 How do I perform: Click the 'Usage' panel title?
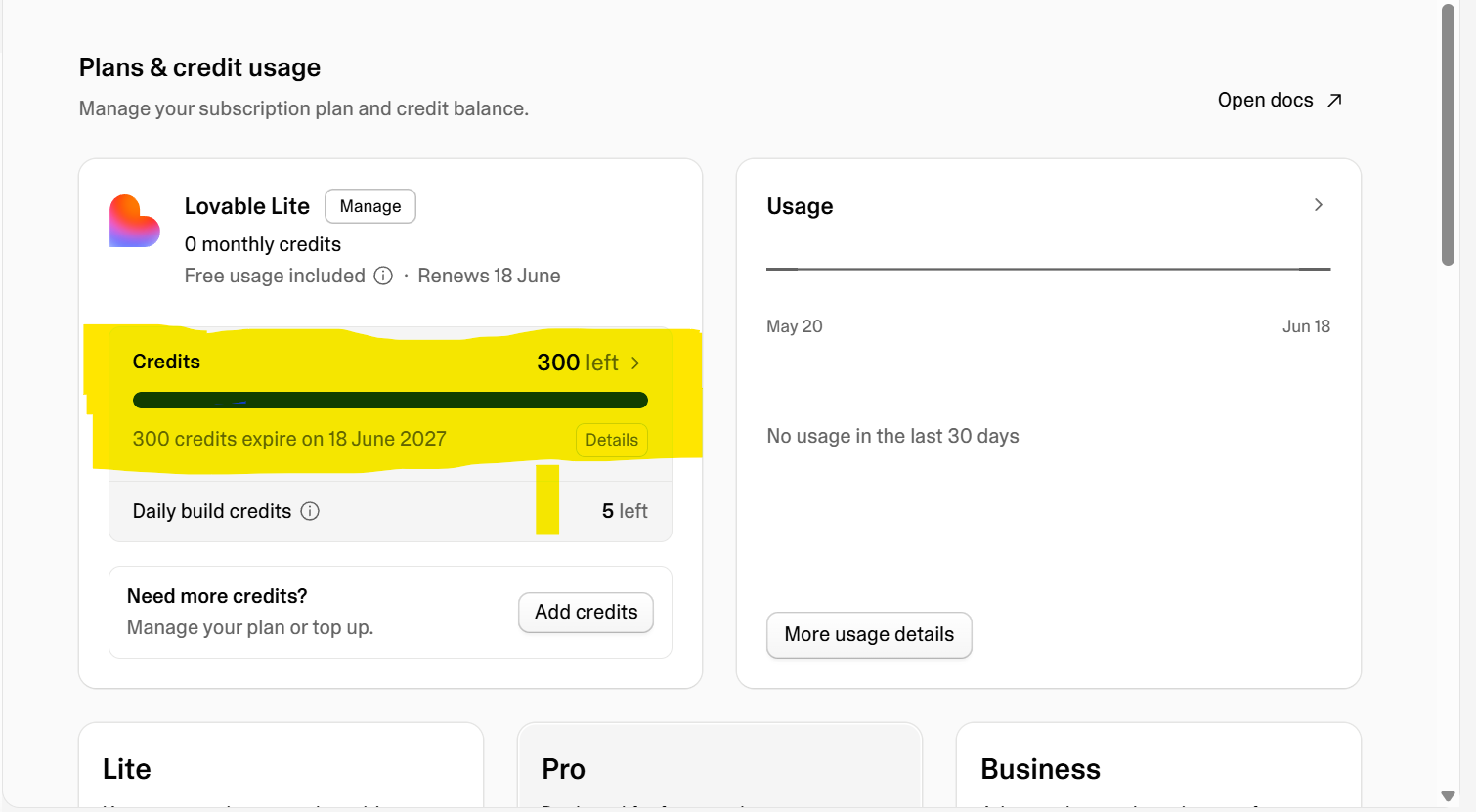(x=800, y=206)
